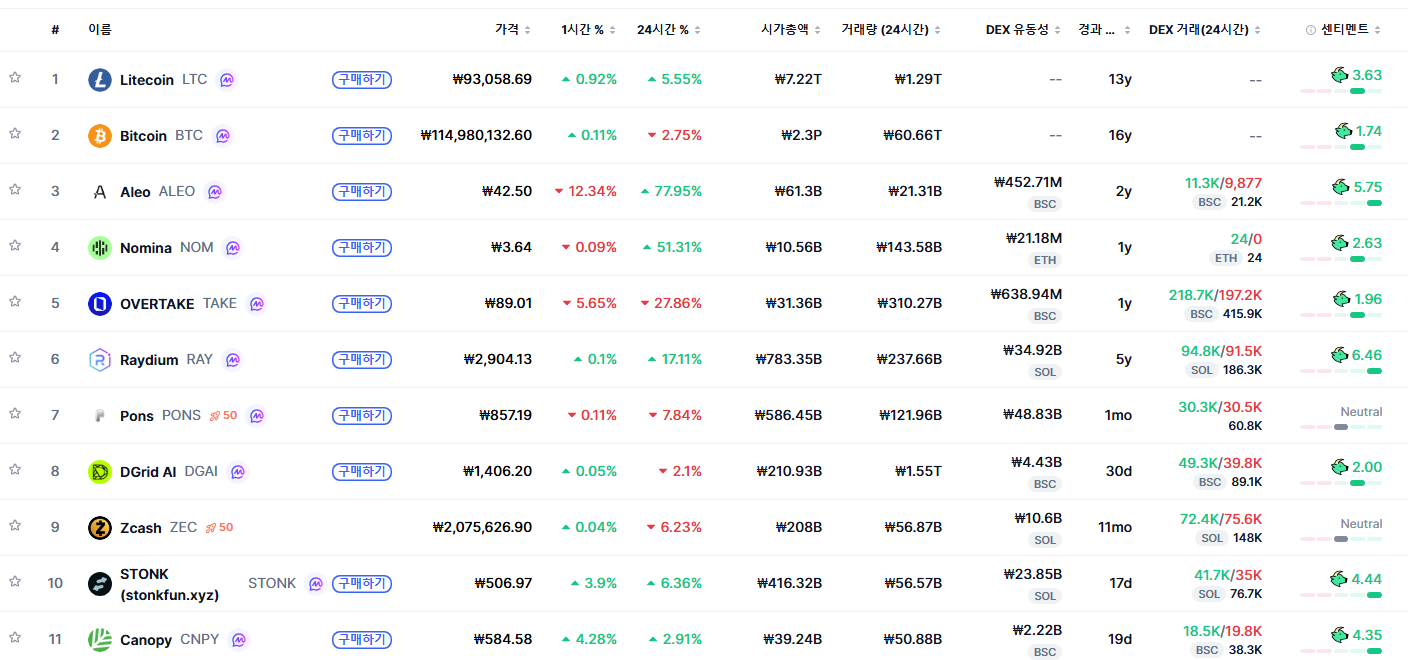Sort by 경과 column header
The height and width of the screenshot is (660, 1424).
coord(1106,30)
